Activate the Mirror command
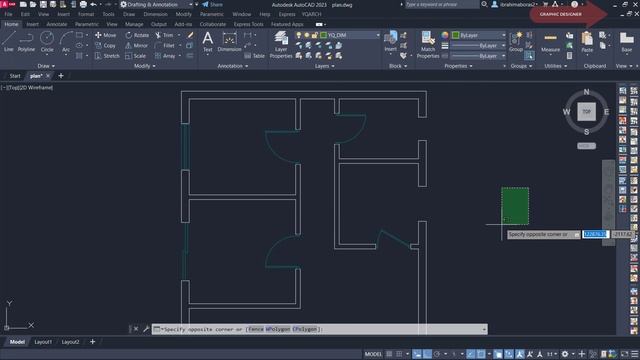The image size is (640, 360). (x=137, y=46)
